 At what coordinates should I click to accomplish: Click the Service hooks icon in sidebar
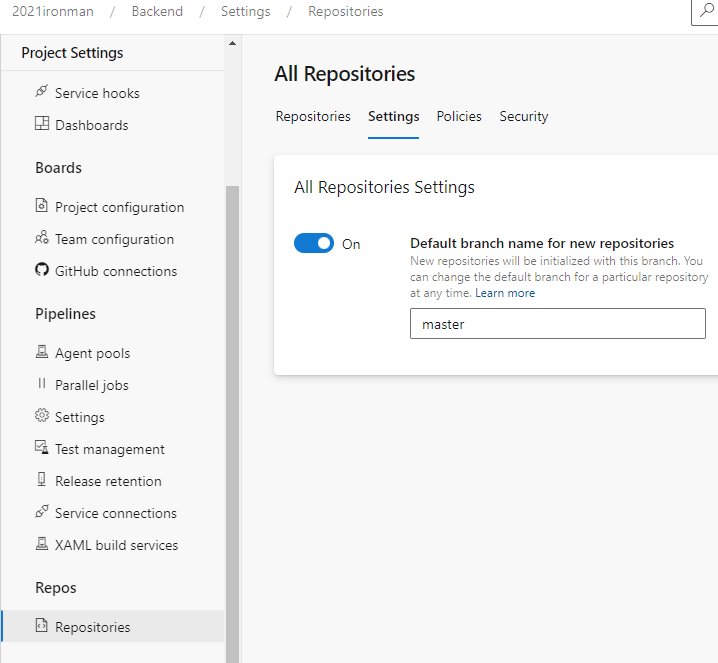click(42, 92)
